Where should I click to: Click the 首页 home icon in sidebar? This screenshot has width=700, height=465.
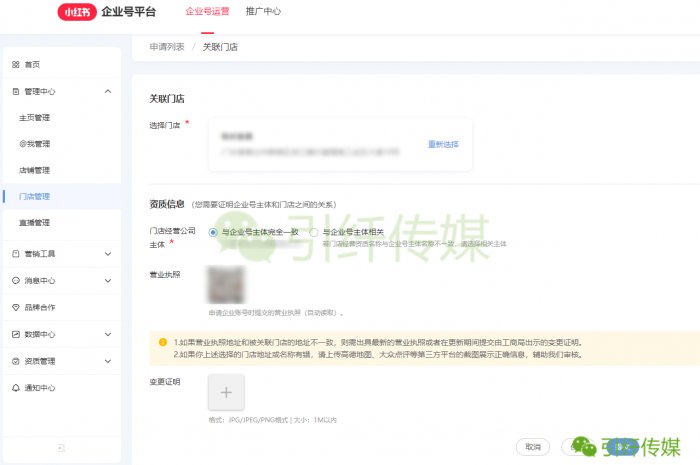point(15,65)
